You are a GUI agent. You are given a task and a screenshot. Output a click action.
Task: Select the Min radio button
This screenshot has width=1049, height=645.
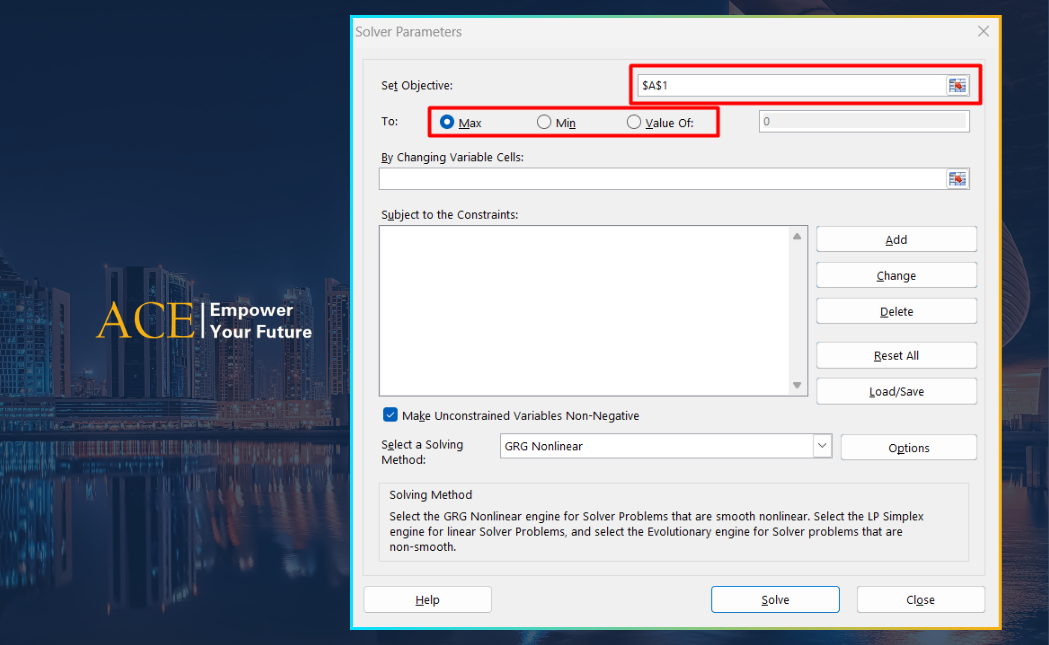[544, 122]
